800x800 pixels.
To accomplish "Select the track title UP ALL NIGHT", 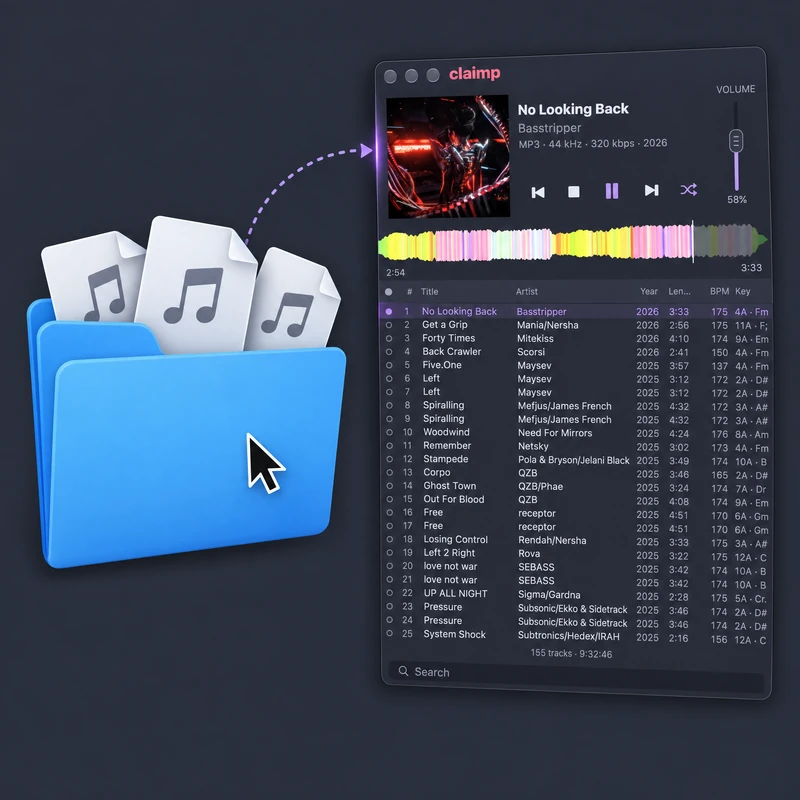I will tap(455, 593).
